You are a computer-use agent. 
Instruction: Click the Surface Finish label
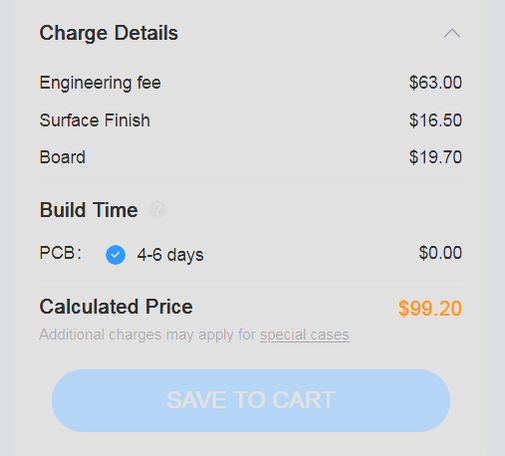pos(95,120)
